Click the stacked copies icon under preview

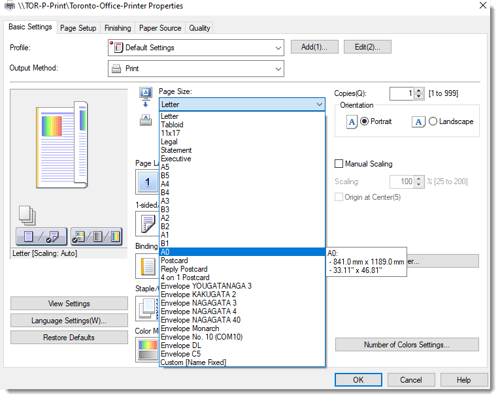(x=27, y=215)
